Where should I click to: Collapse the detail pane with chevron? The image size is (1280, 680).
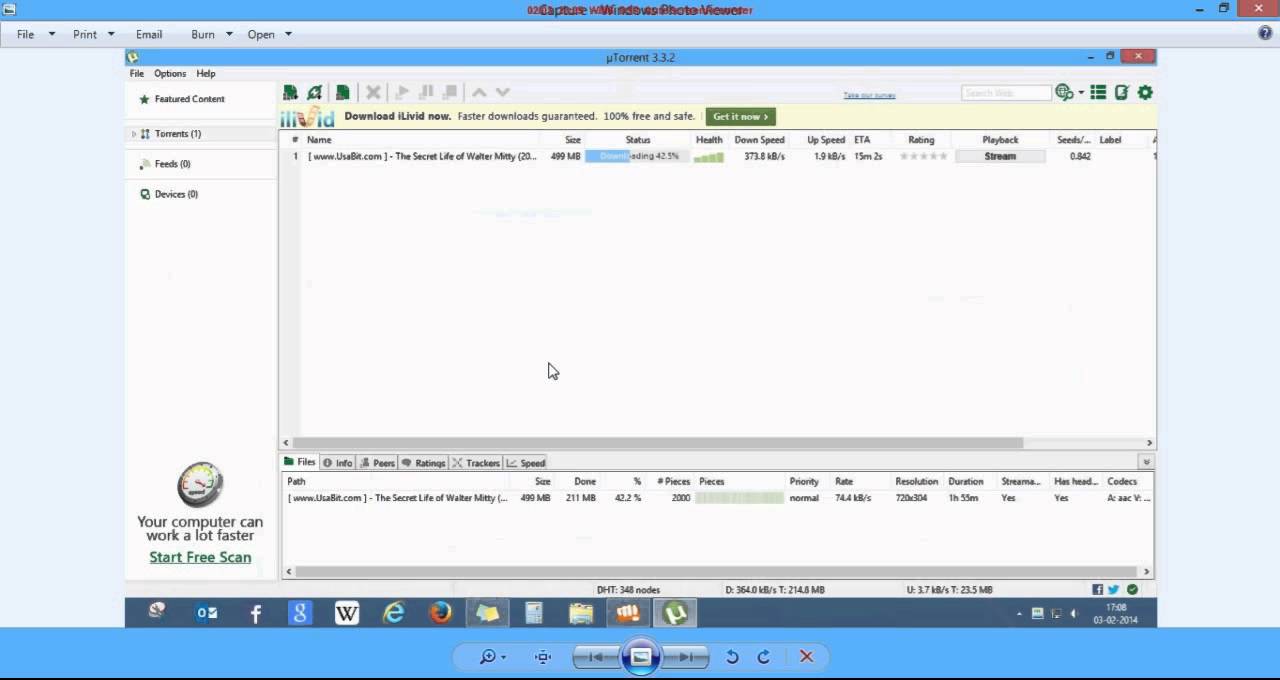pyautogui.click(x=1146, y=462)
